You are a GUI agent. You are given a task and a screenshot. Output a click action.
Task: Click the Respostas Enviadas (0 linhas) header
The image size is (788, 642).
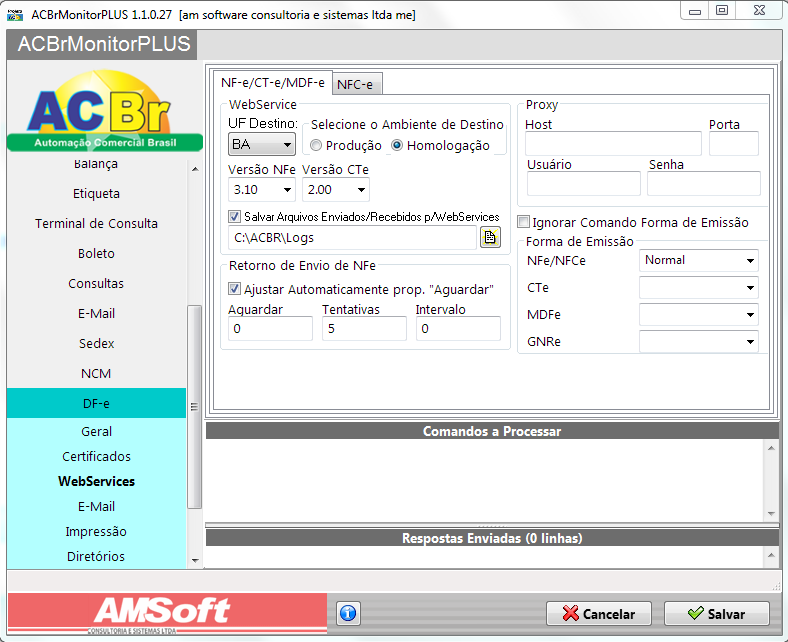[x=492, y=538]
